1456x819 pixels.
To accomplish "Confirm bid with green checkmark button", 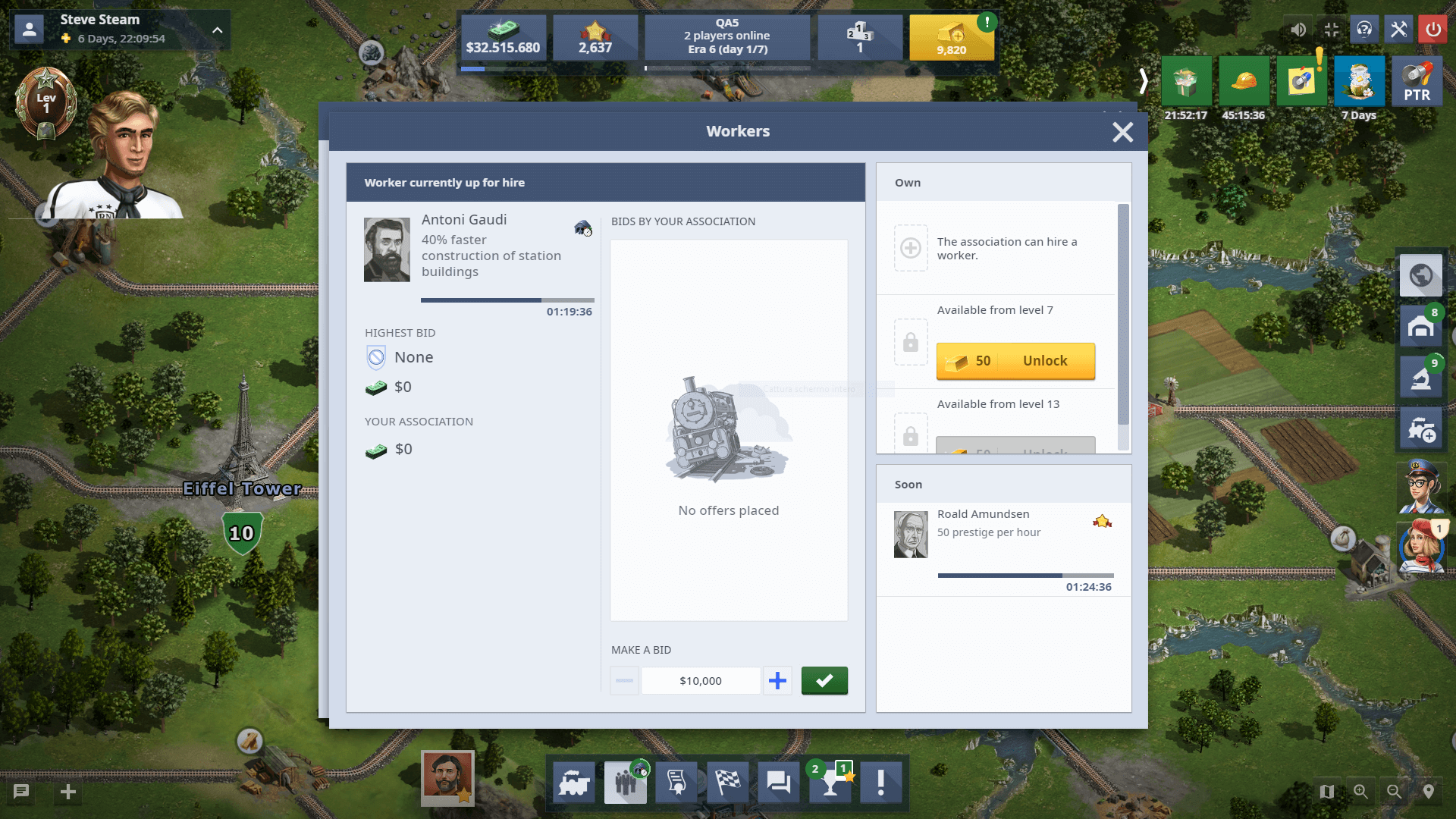I will (x=824, y=681).
